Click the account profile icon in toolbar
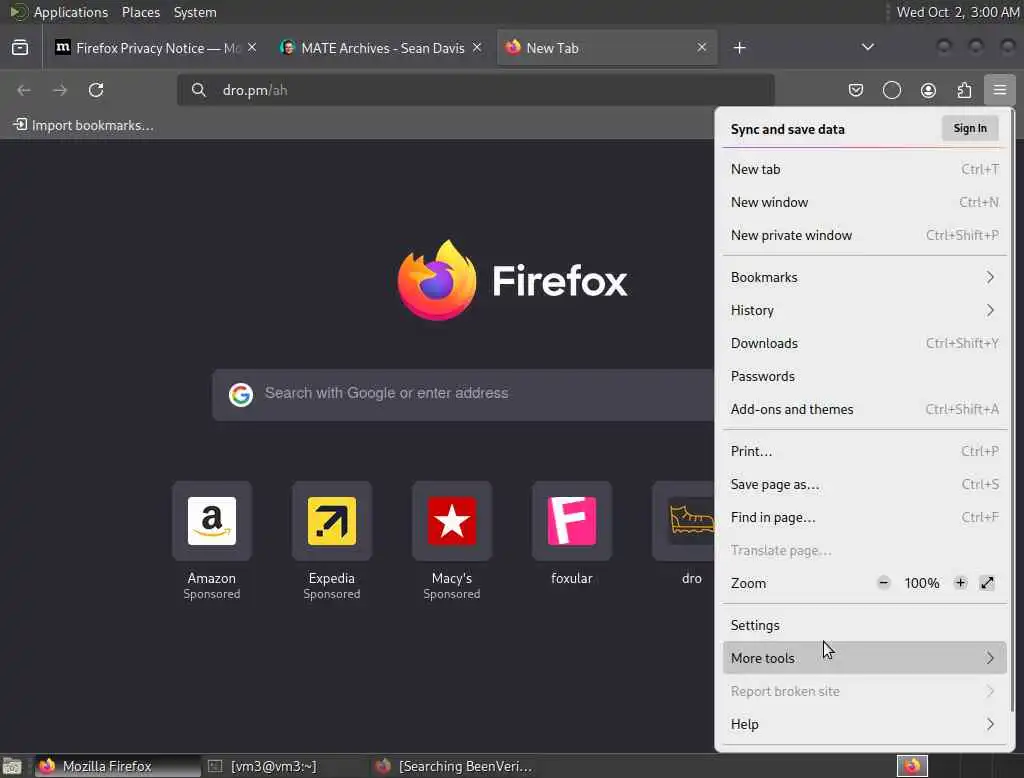Screen dimensions: 1024x778 pos(928,90)
